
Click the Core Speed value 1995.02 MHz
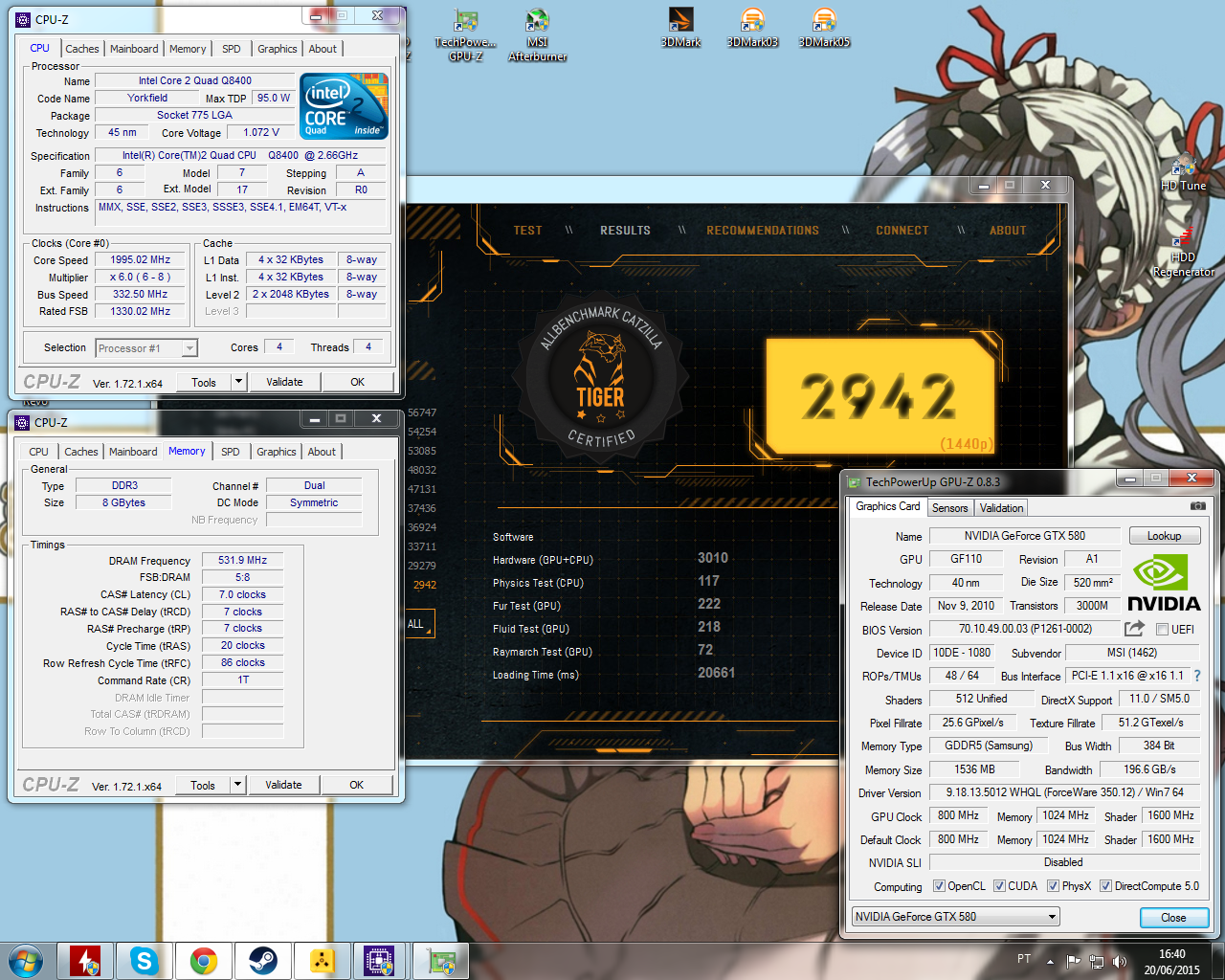(x=141, y=259)
